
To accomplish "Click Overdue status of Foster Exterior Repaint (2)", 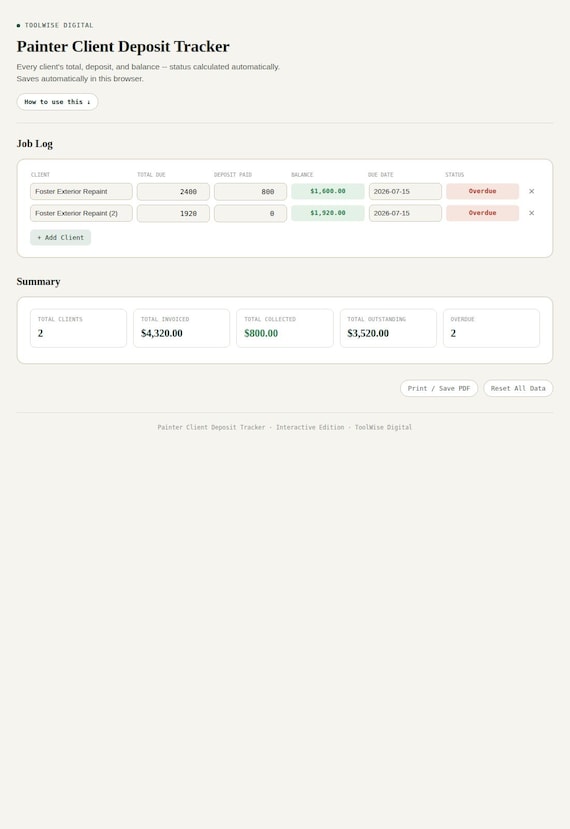I will (x=483, y=213).
